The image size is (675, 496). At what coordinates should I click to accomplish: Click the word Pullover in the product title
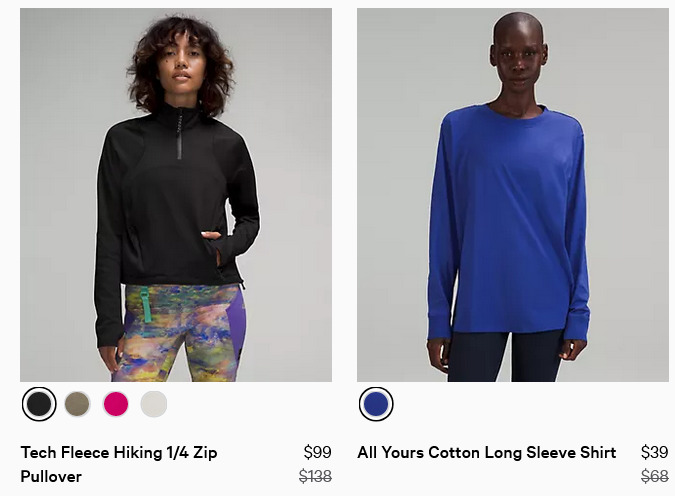pos(51,477)
